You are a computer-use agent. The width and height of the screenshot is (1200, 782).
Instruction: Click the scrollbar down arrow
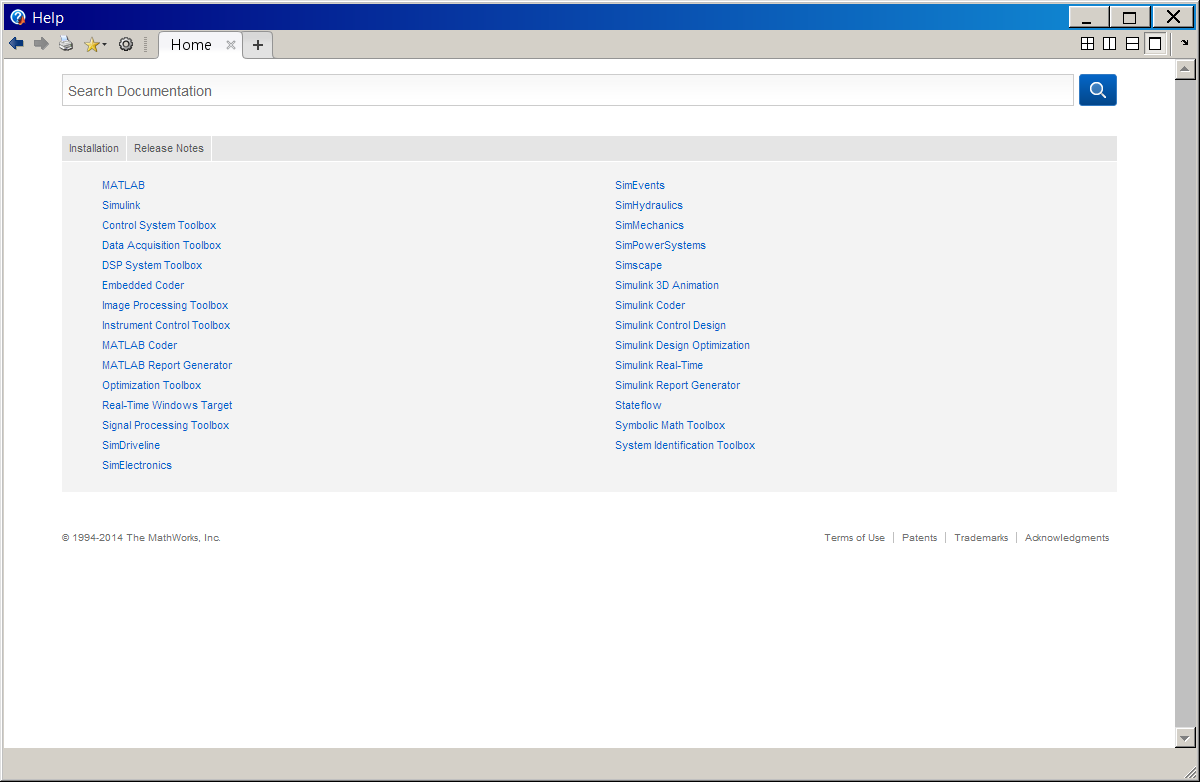click(1185, 737)
